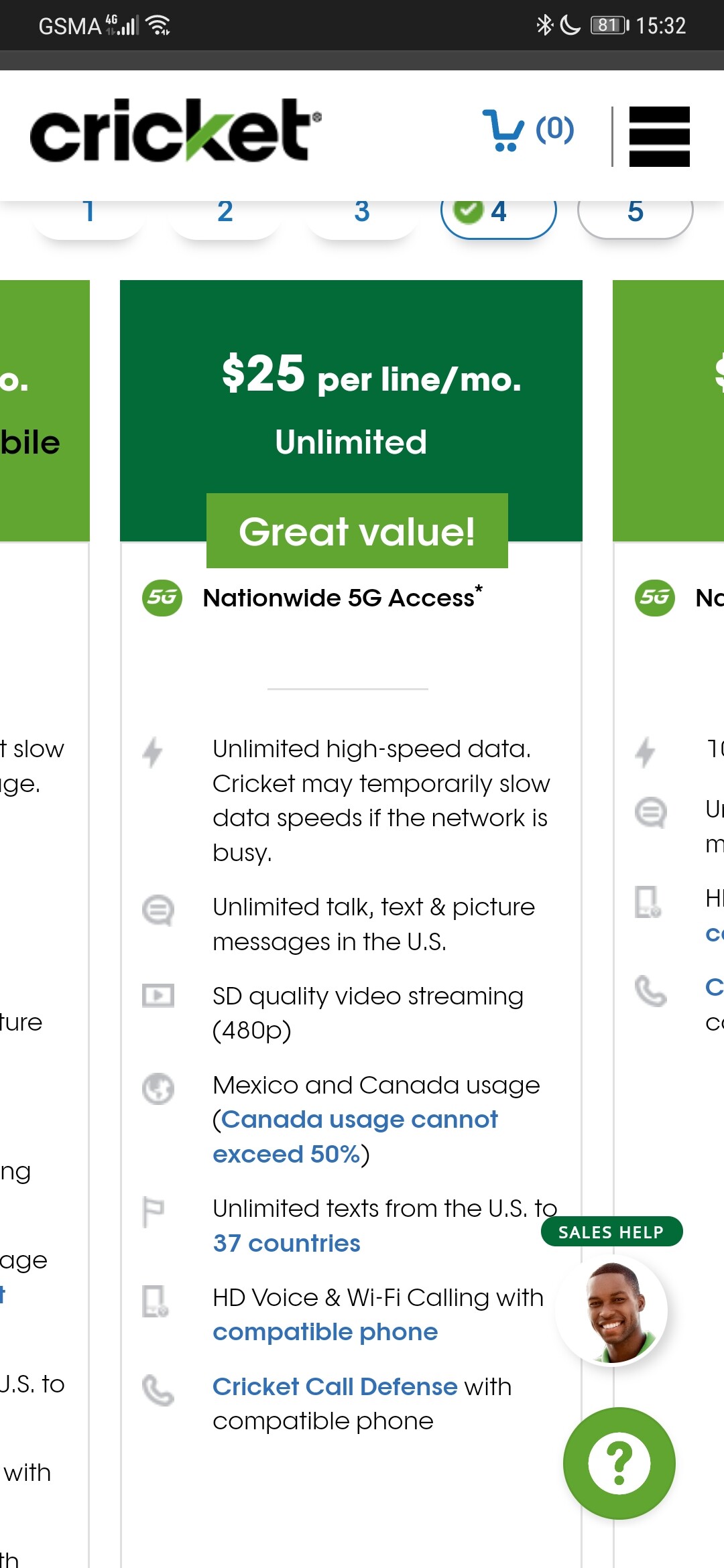Open the Cricket Call Defense link

[x=335, y=1386]
